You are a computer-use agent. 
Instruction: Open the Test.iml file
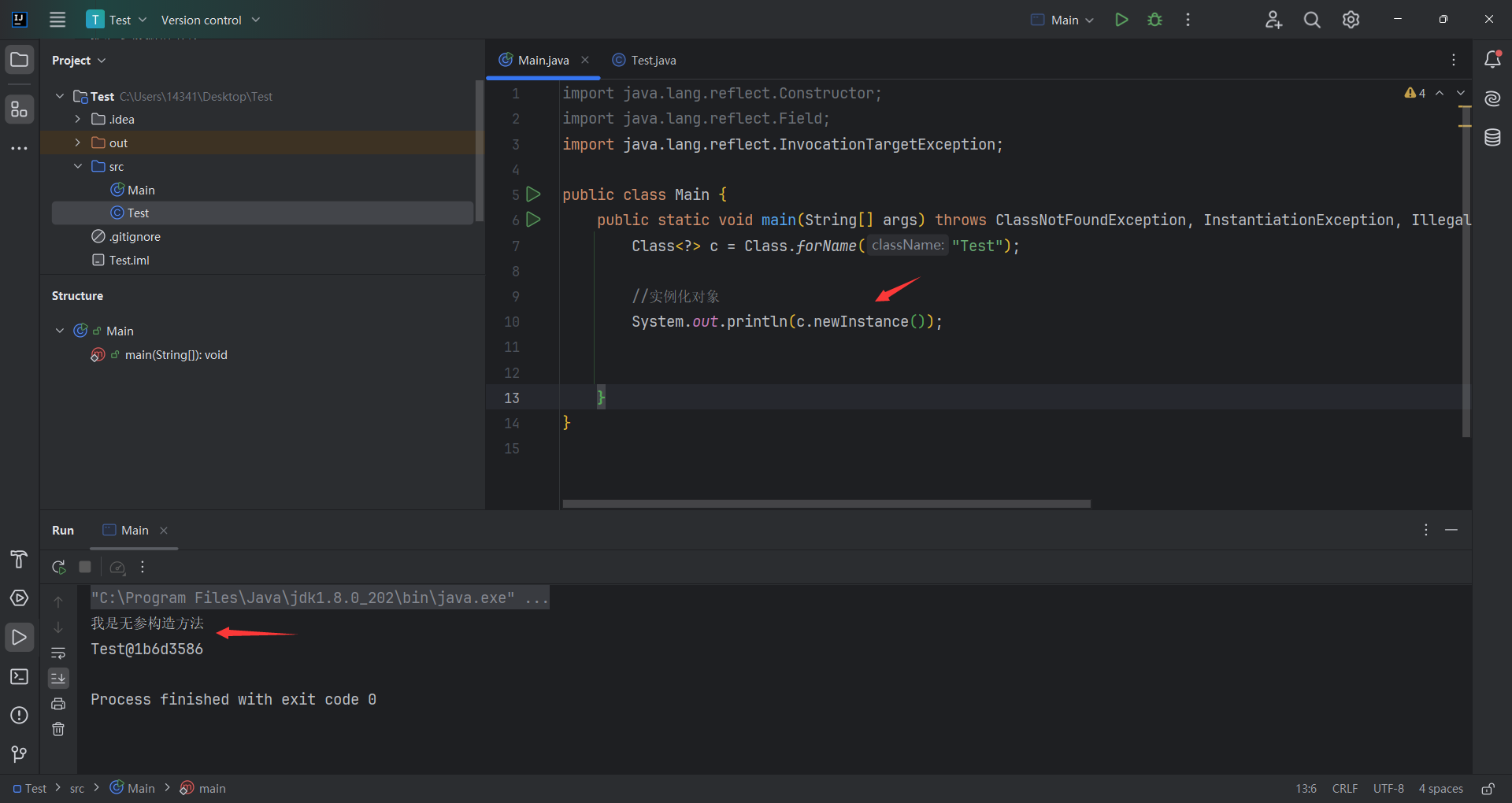pyautogui.click(x=120, y=260)
